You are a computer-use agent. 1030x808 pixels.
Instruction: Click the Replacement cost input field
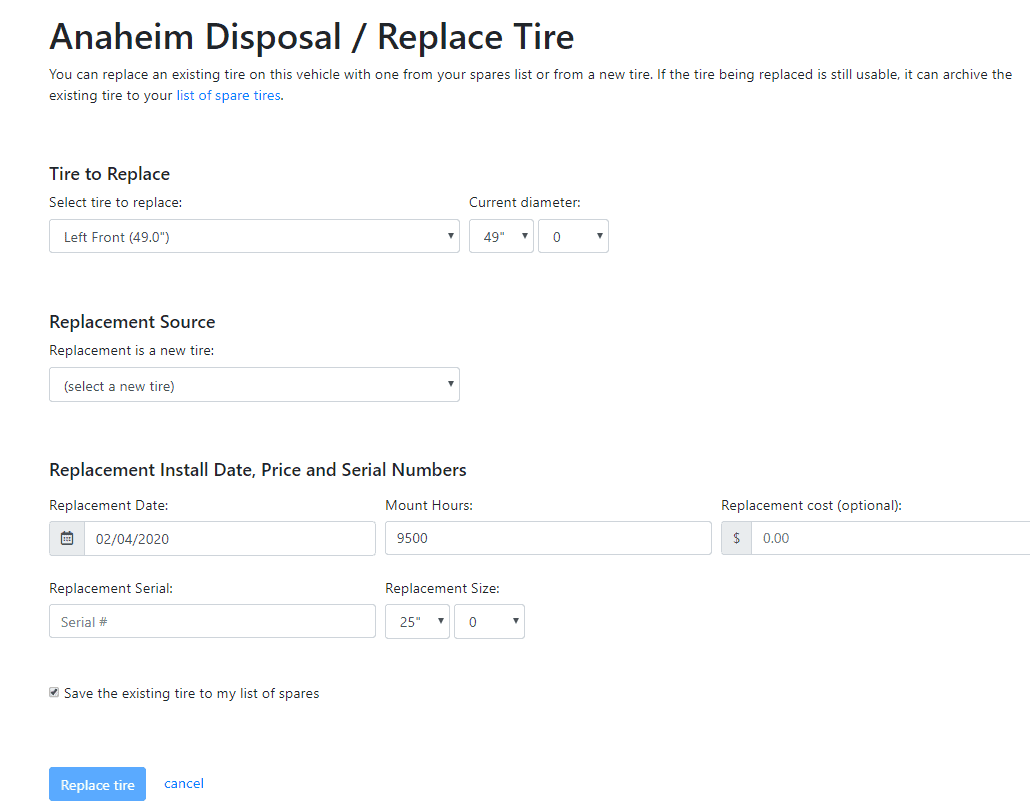click(x=891, y=538)
